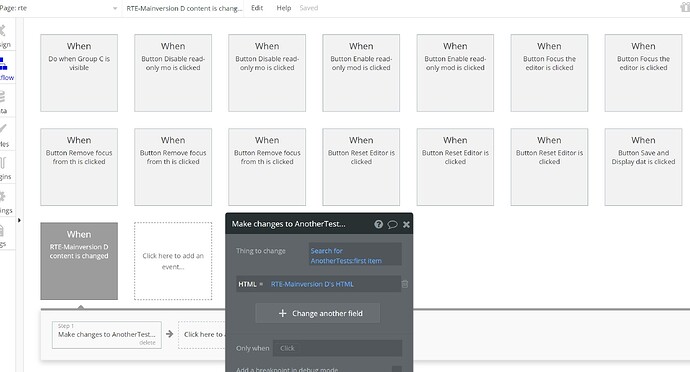Click the gift icon in the top bar
The height and width of the screenshot is (372, 690).
(685, 7)
